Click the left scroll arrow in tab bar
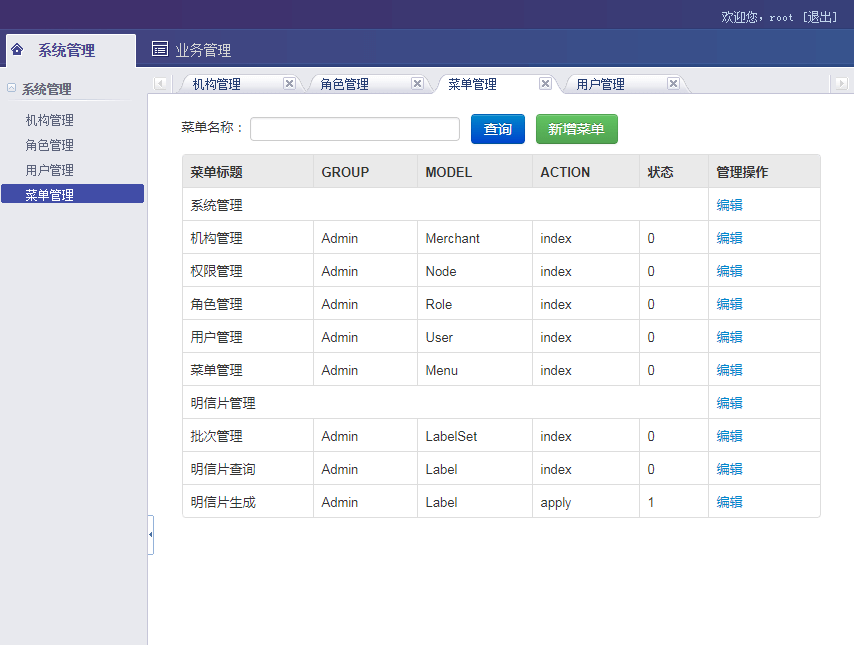Image resolution: width=854 pixels, height=645 pixels. click(x=160, y=84)
